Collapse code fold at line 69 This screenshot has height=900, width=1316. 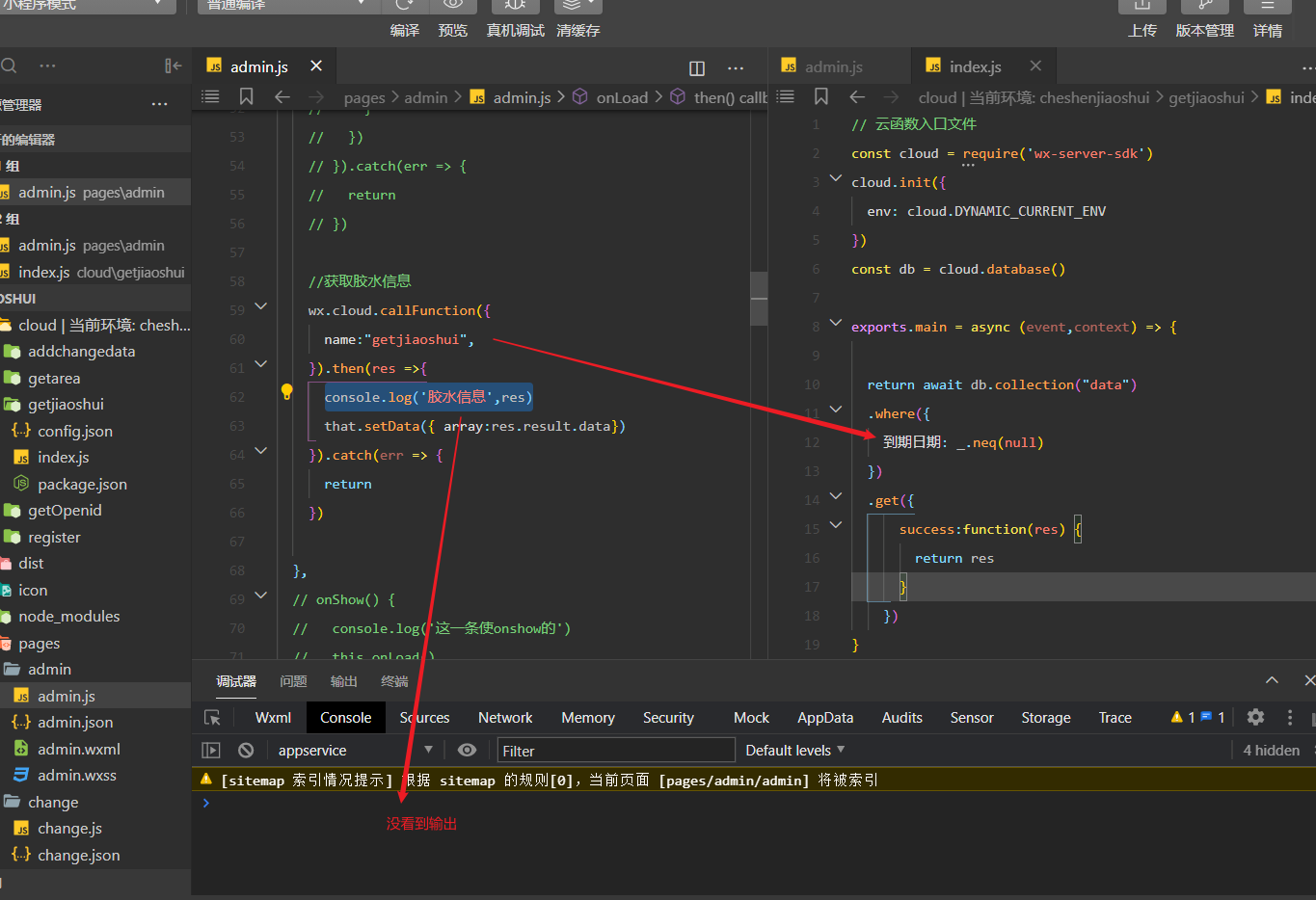coord(260,596)
